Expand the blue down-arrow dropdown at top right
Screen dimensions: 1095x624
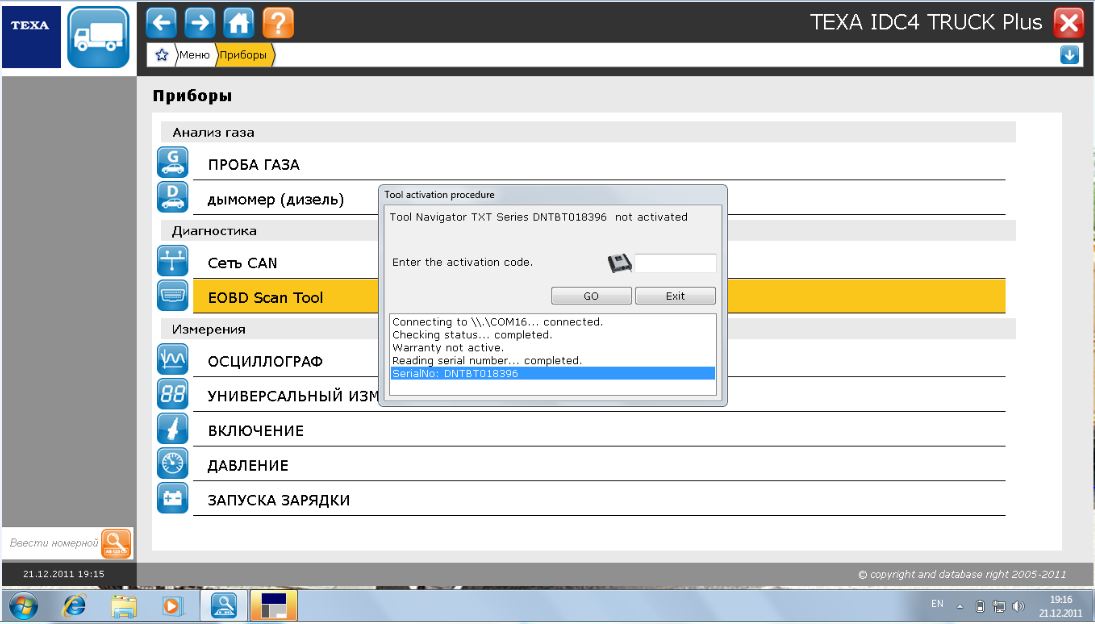pyautogui.click(x=1070, y=56)
